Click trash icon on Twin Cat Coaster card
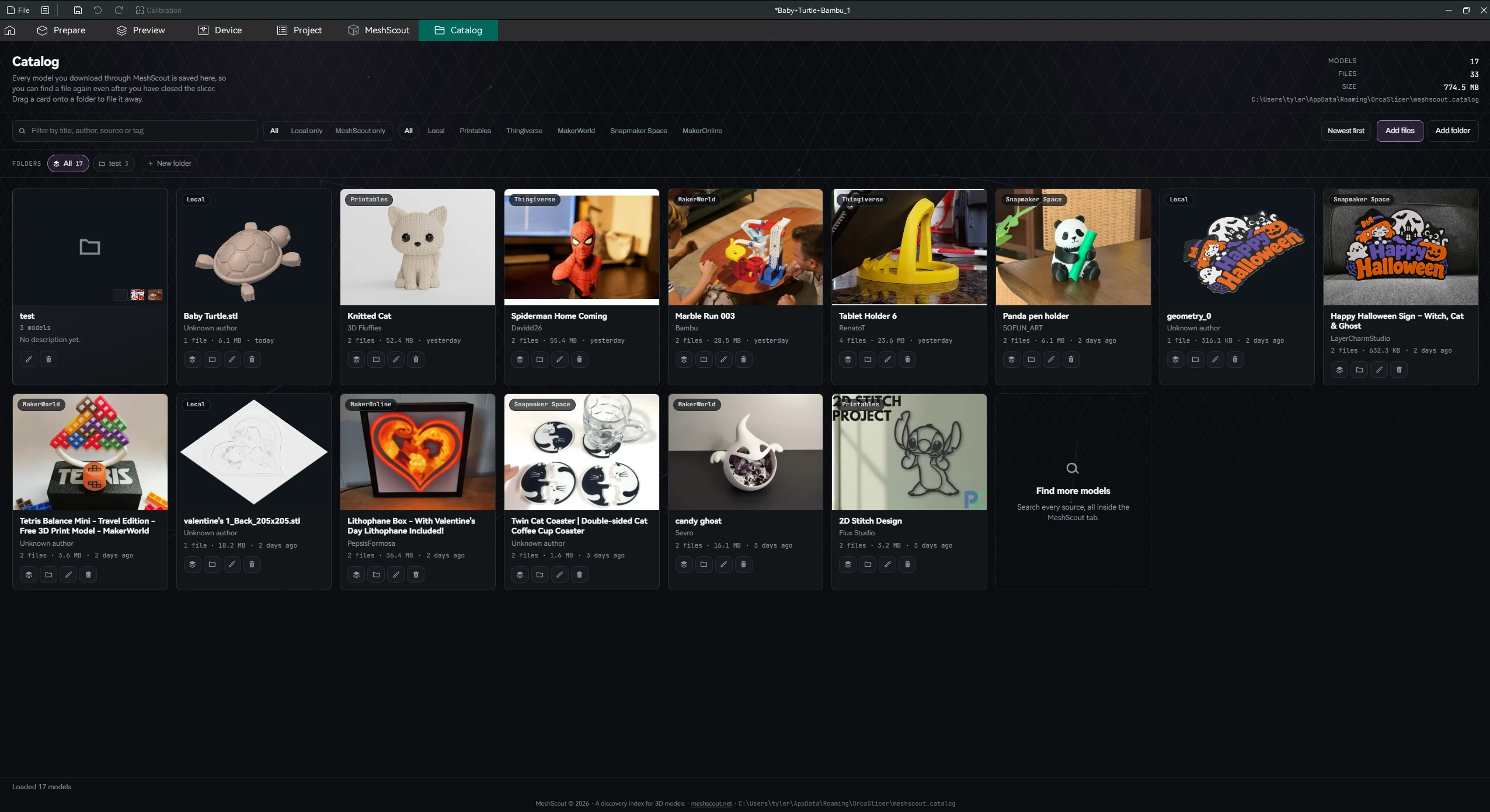The width and height of the screenshot is (1490, 812). (x=579, y=574)
